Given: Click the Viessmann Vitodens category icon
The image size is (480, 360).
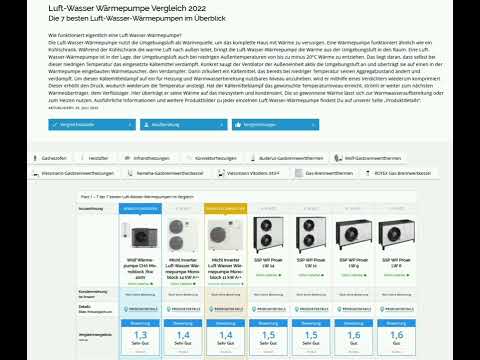Looking at the screenshot, I should (221, 173).
